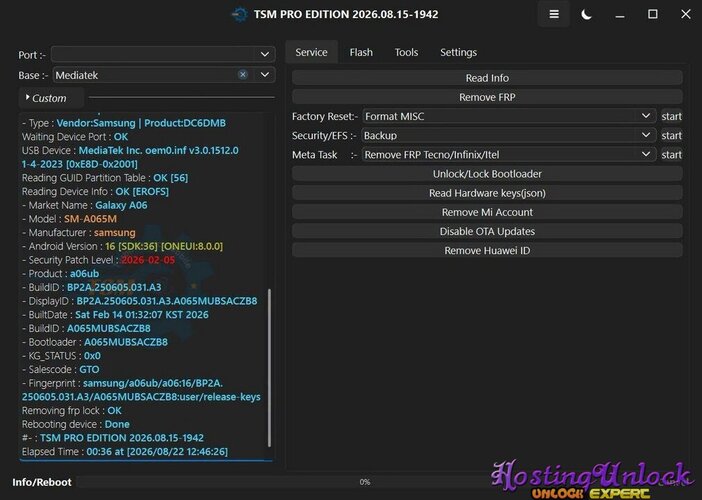Screen dimensions: 702x500
Task: Click the log panel vertical scrollbar
Action: click(x=269, y=367)
